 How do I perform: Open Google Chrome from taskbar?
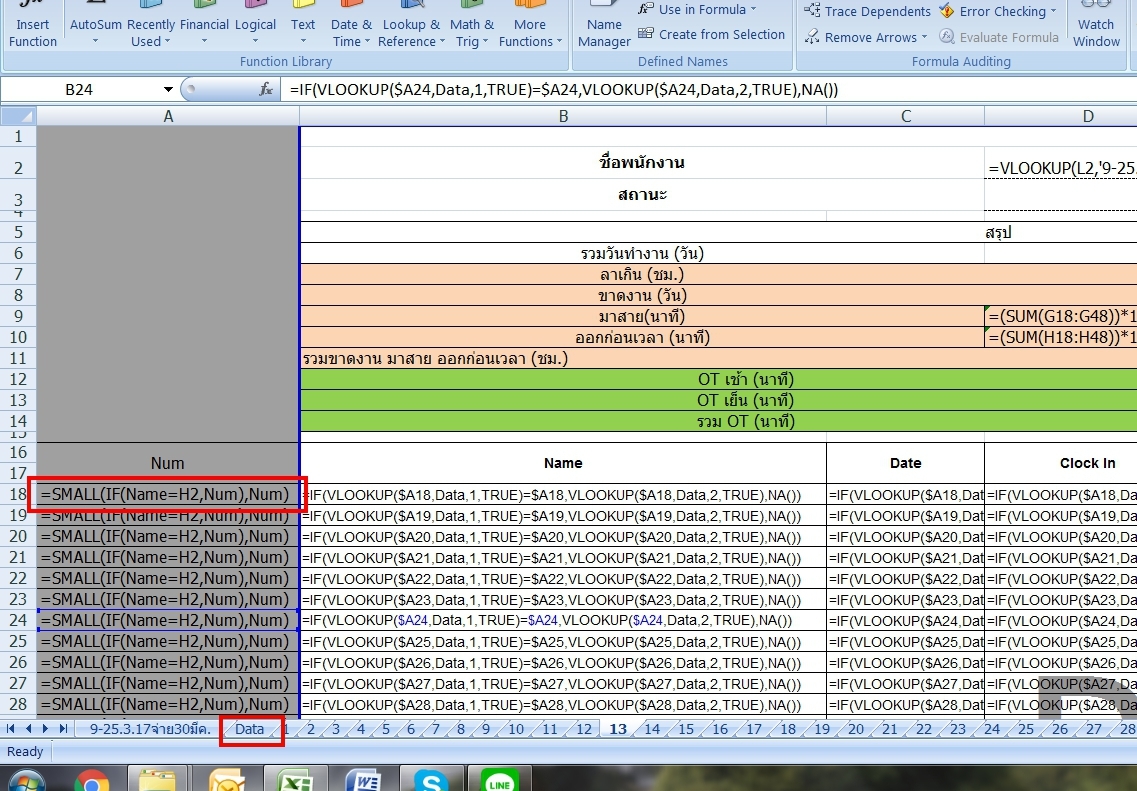click(92, 781)
